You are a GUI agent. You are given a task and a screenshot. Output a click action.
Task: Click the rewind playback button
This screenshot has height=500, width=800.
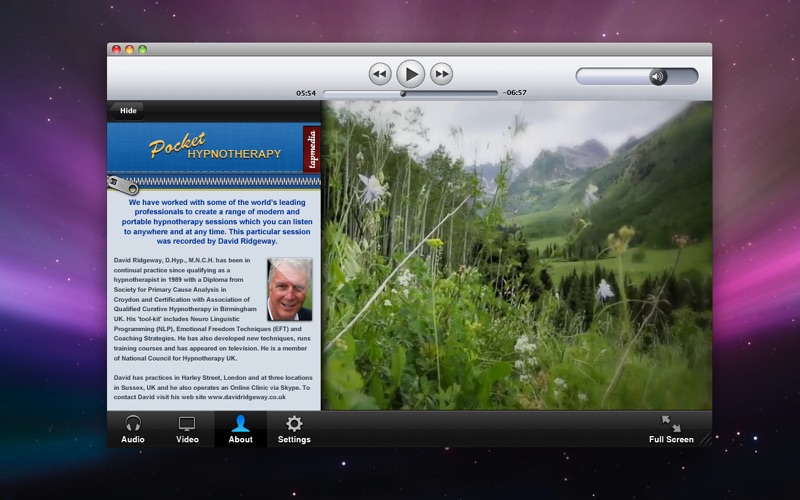380,74
